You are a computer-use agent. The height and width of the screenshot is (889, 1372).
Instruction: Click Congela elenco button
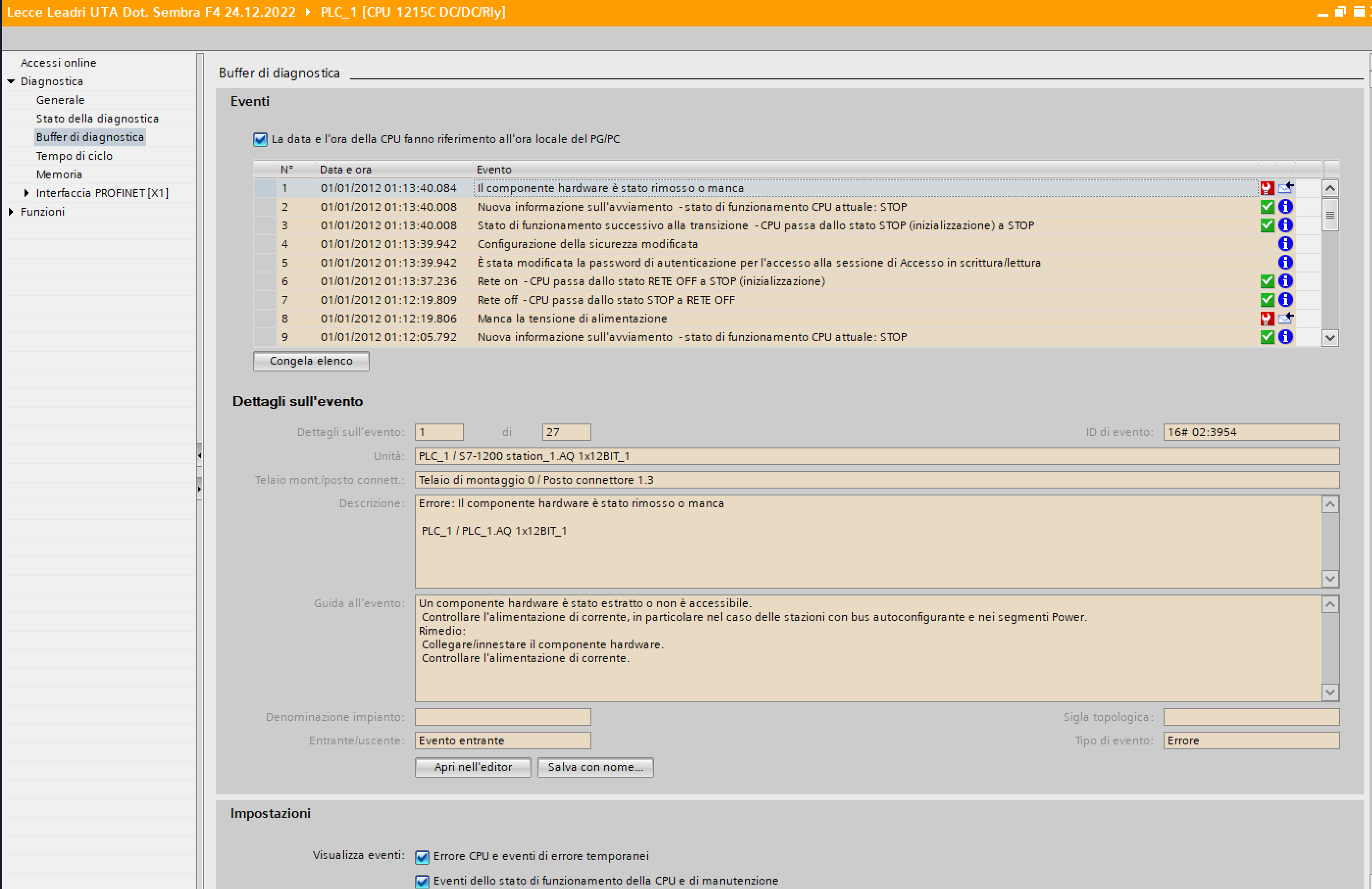pyautogui.click(x=311, y=361)
